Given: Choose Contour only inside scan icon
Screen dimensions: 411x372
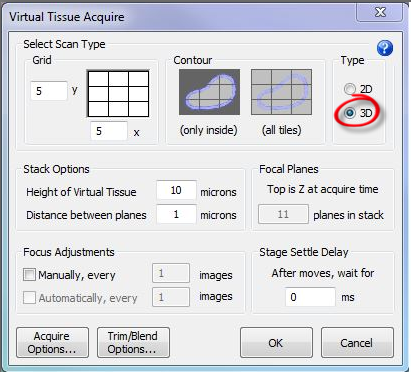Looking at the screenshot, I should [209, 92].
